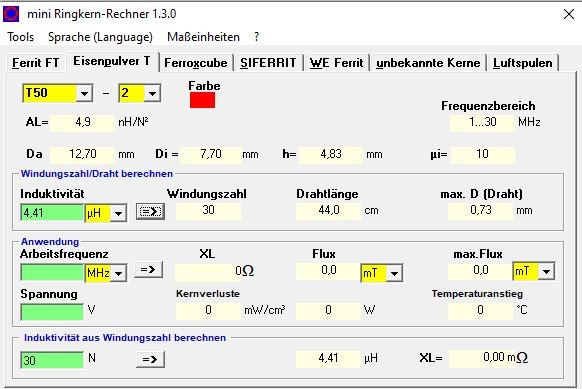The width and height of the screenshot is (582, 389).
Task: Switch to the Ferrit FT tab
Action: 35,63
